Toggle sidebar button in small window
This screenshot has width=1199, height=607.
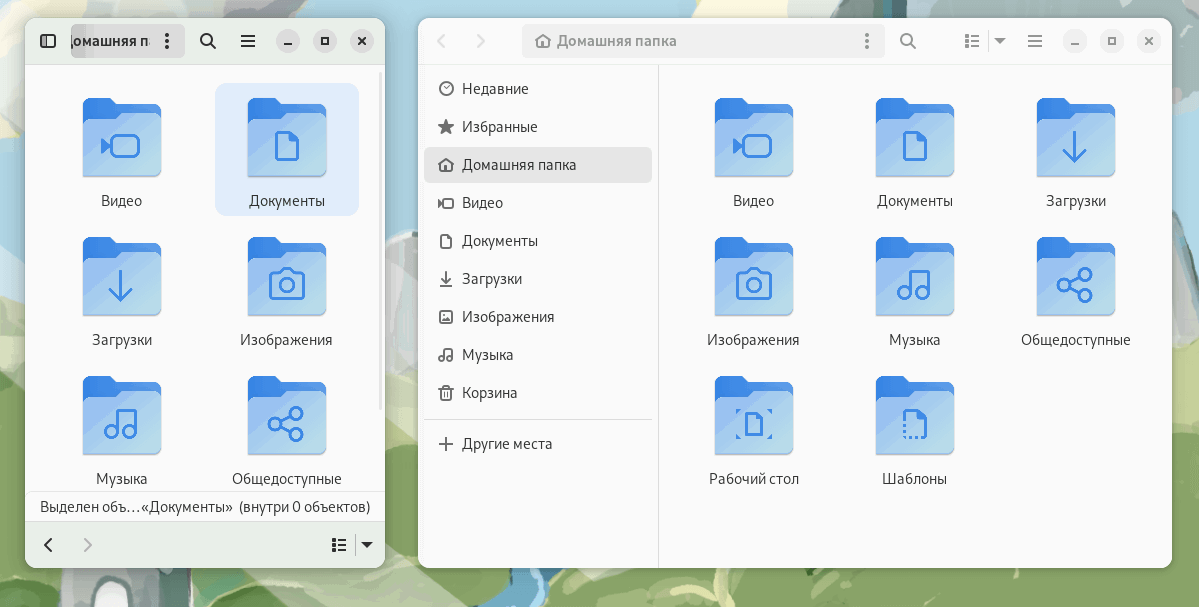47,41
